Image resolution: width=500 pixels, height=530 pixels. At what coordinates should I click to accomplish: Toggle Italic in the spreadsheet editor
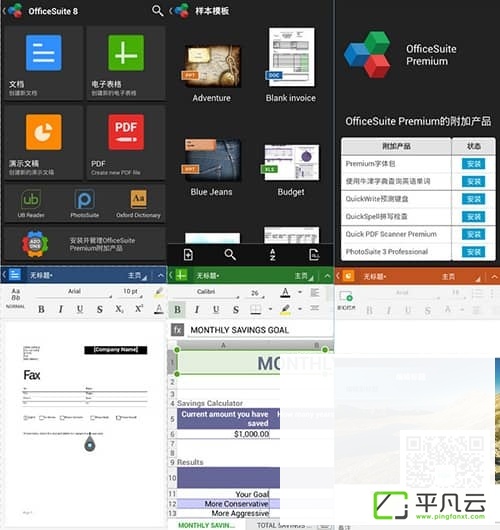pyautogui.click(x=197, y=309)
